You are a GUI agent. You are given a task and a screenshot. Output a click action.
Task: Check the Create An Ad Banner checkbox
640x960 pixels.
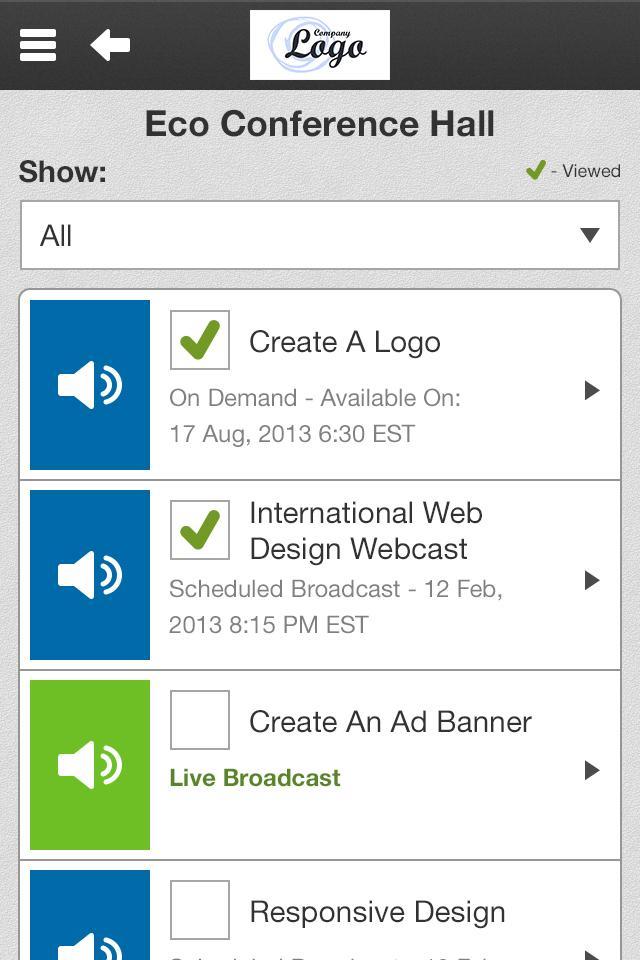pos(200,720)
